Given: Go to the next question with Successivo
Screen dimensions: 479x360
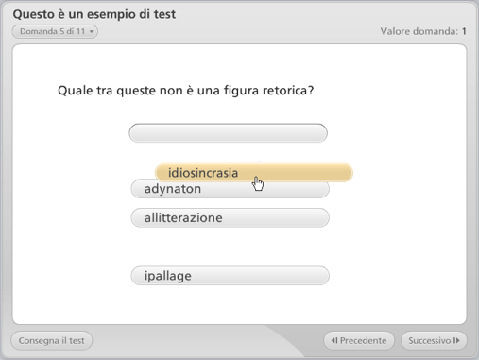Looking at the screenshot, I should [434, 341].
